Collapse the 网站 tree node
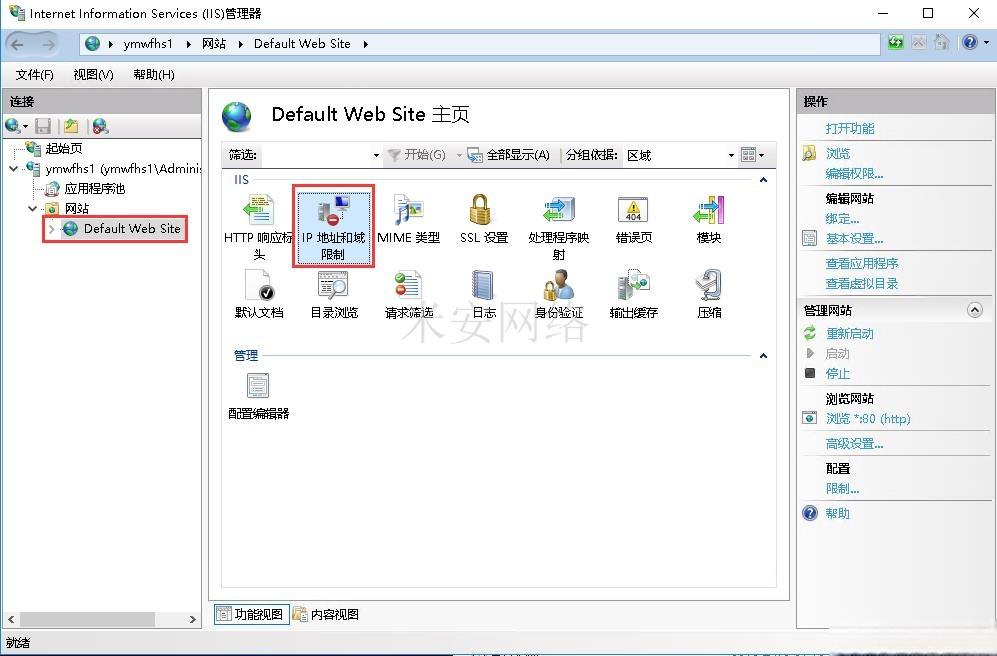The height and width of the screenshot is (656, 997). tap(32, 208)
